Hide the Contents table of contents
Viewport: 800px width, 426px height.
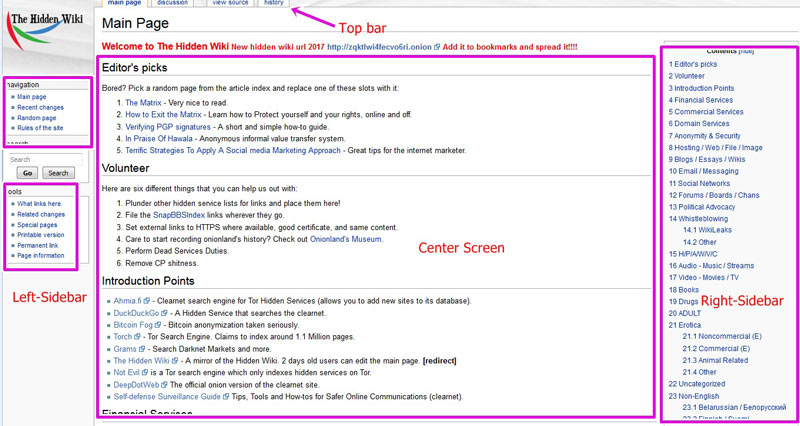(746, 51)
